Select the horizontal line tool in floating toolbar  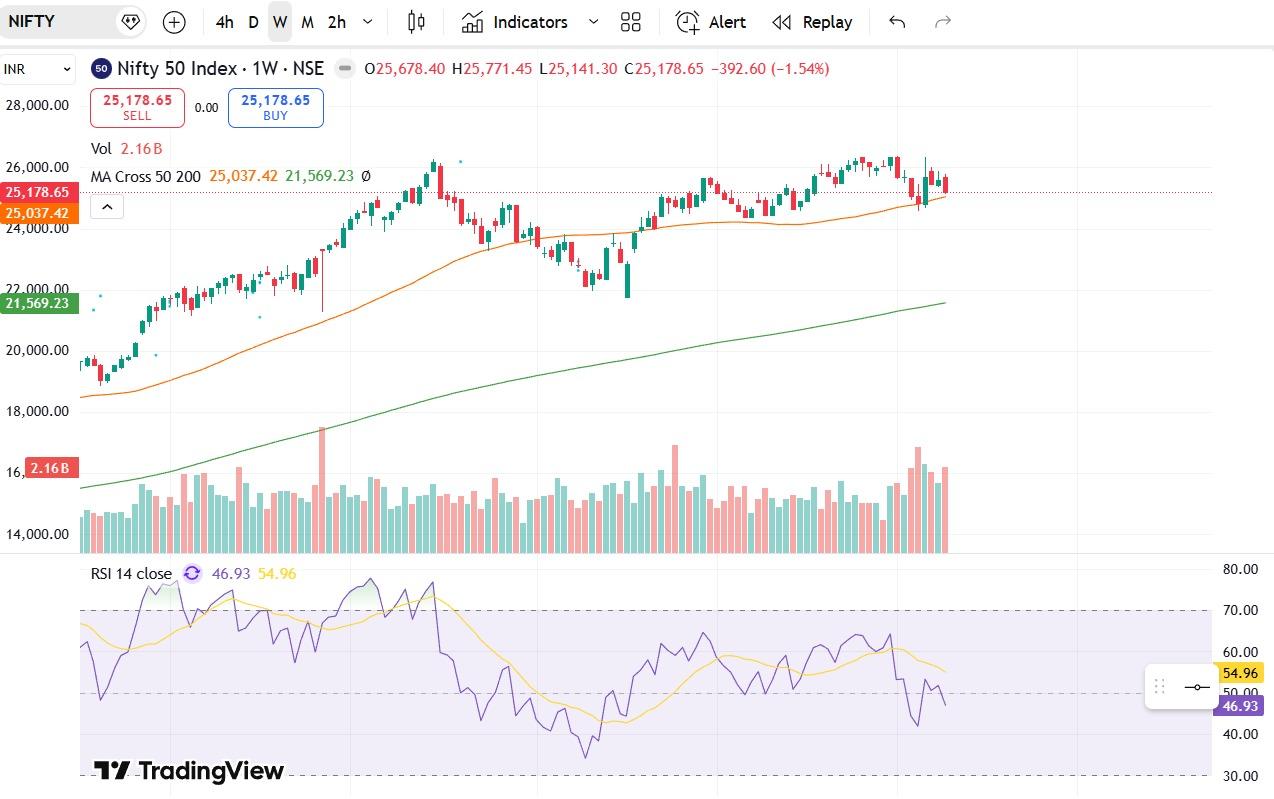pyautogui.click(x=1197, y=687)
